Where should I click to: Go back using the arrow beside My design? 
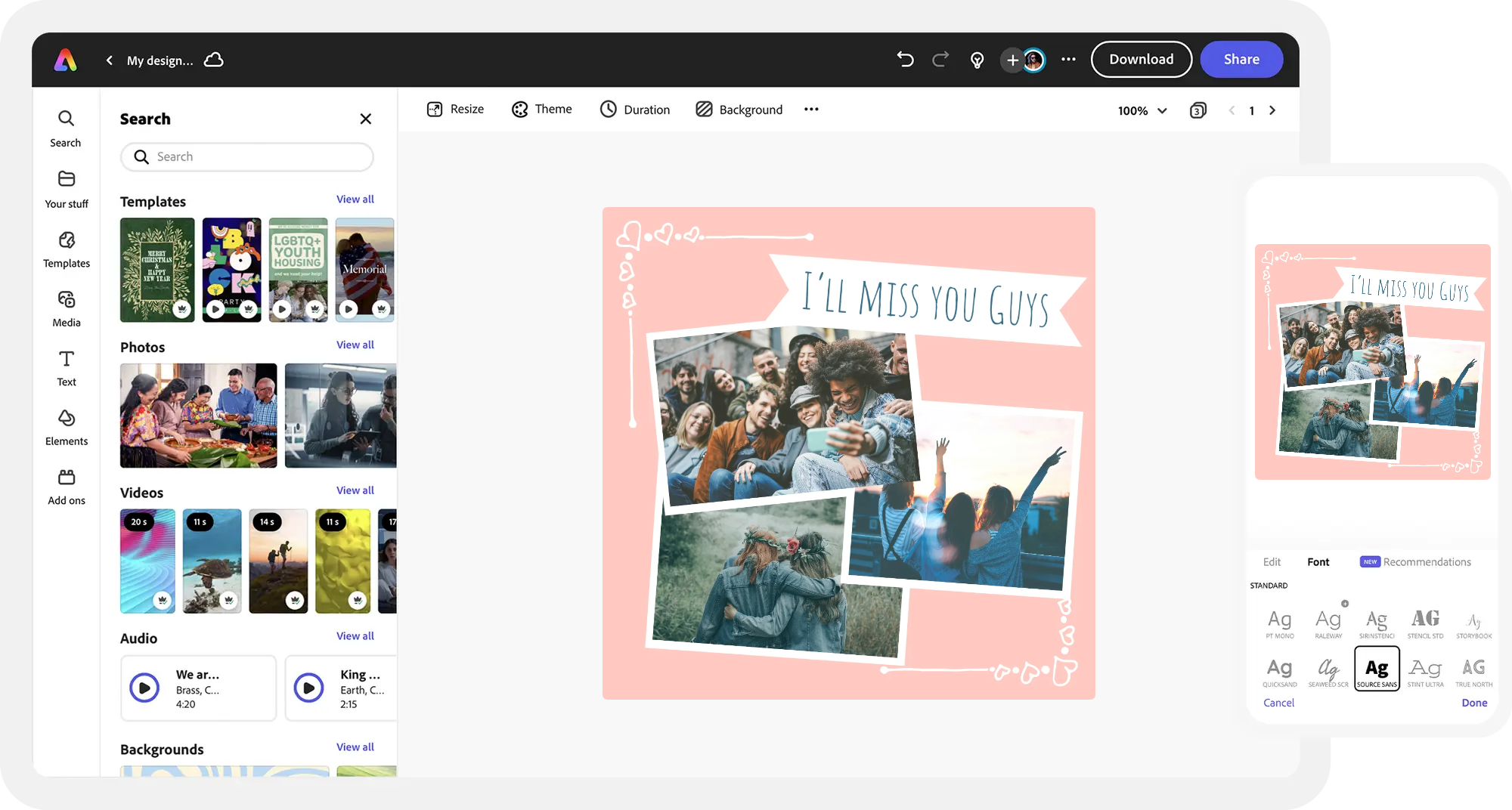coord(110,60)
